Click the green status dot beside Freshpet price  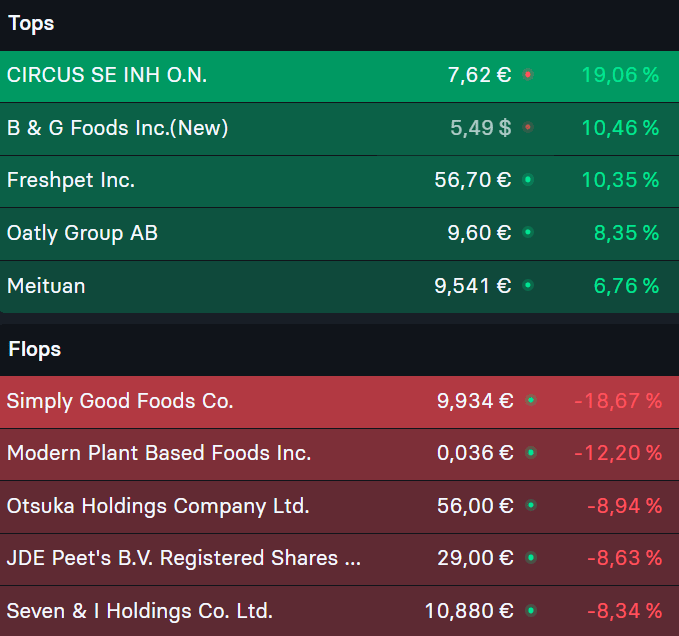point(528,180)
